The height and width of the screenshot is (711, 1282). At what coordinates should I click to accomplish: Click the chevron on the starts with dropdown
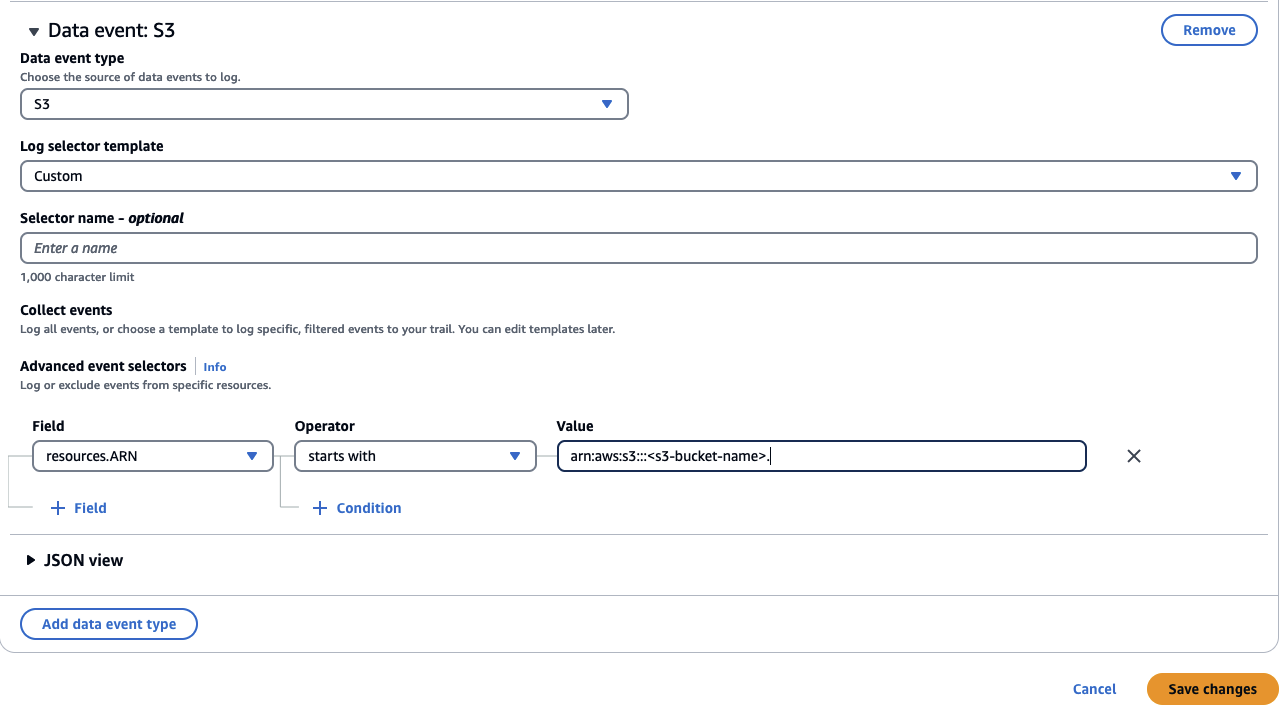click(x=515, y=456)
